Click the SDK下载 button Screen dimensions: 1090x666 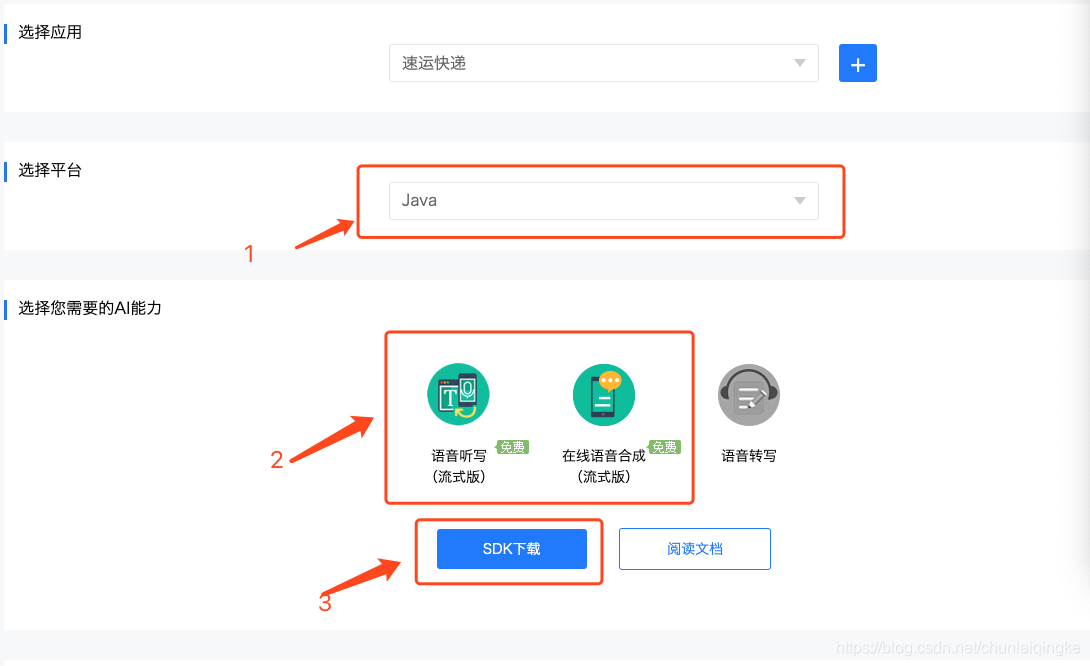coord(511,548)
